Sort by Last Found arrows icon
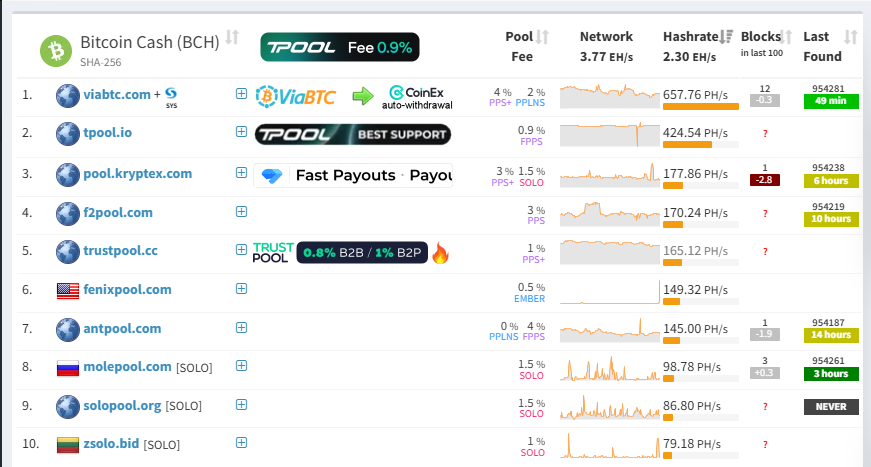Image resolution: width=871 pixels, height=467 pixels. pyautogui.click(x=850, y=37)
